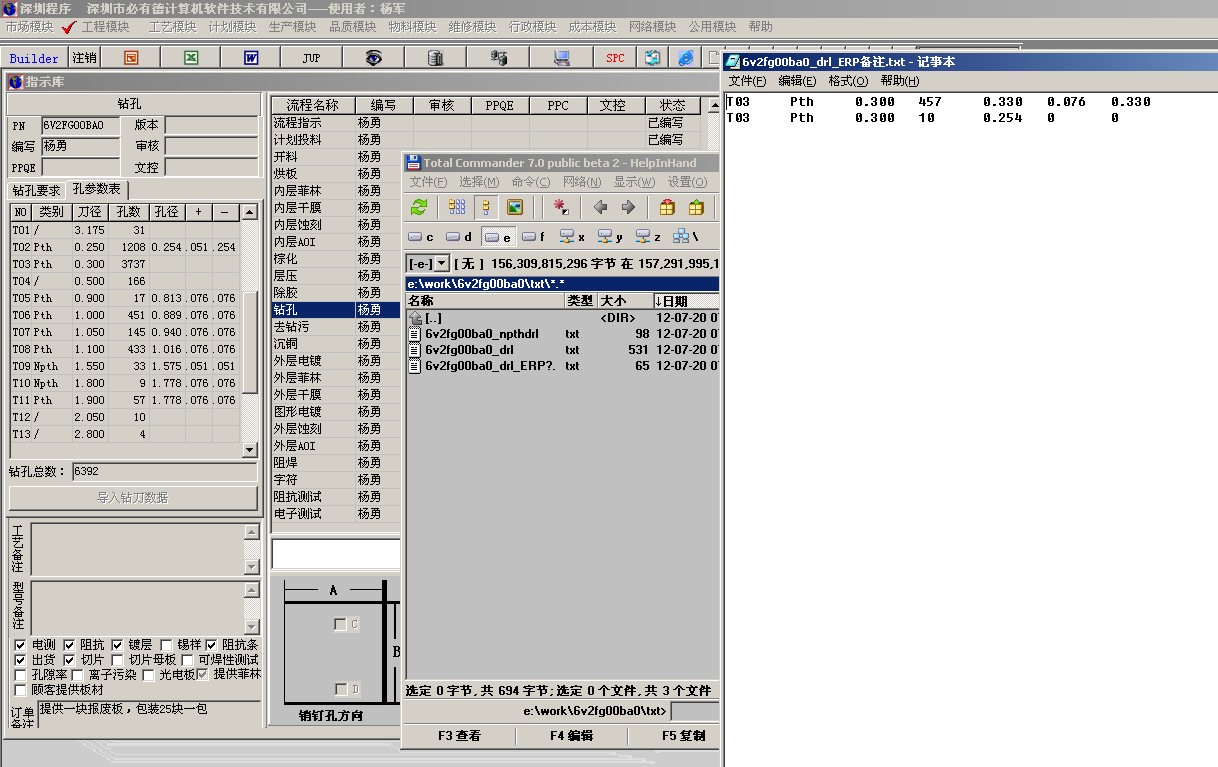Open 品质模块 menu in main menu bar
Image resolution: width=1218 pixels, height=767 pixels.
pyautogui.click(x=352, y=27)
